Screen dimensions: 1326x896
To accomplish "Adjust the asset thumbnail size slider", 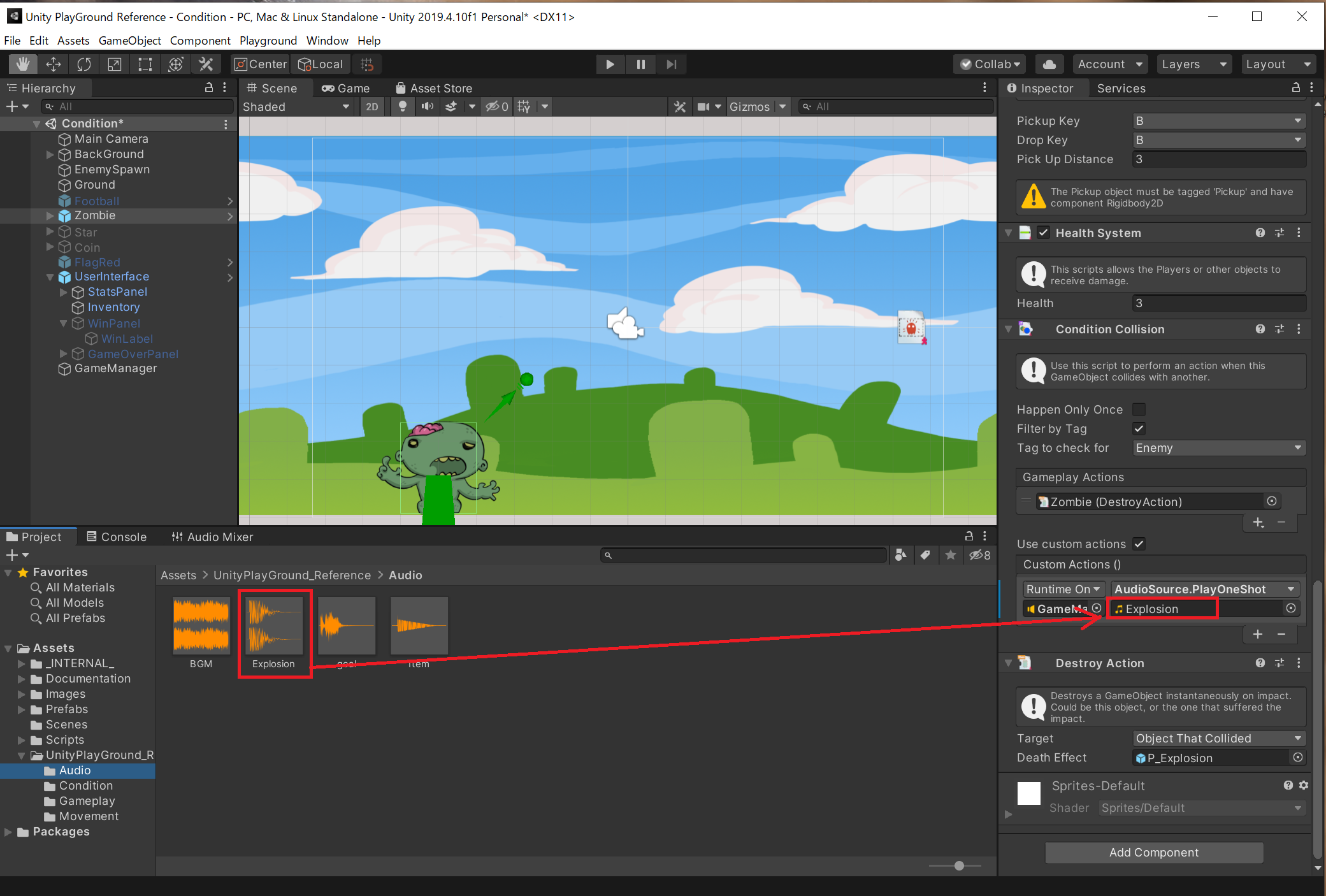I will pyautogui.click(x=958, y=865).
